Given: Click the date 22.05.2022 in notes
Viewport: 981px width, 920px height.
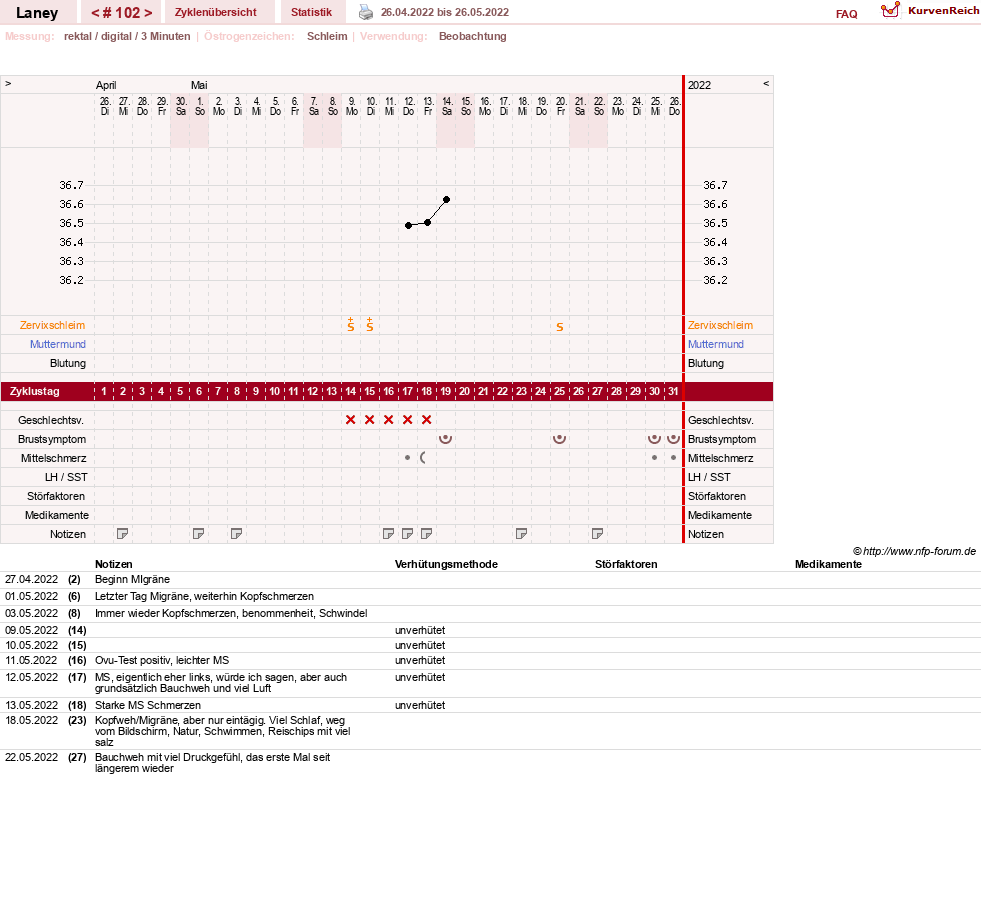Looking at the screenshot, I should 31,757.
